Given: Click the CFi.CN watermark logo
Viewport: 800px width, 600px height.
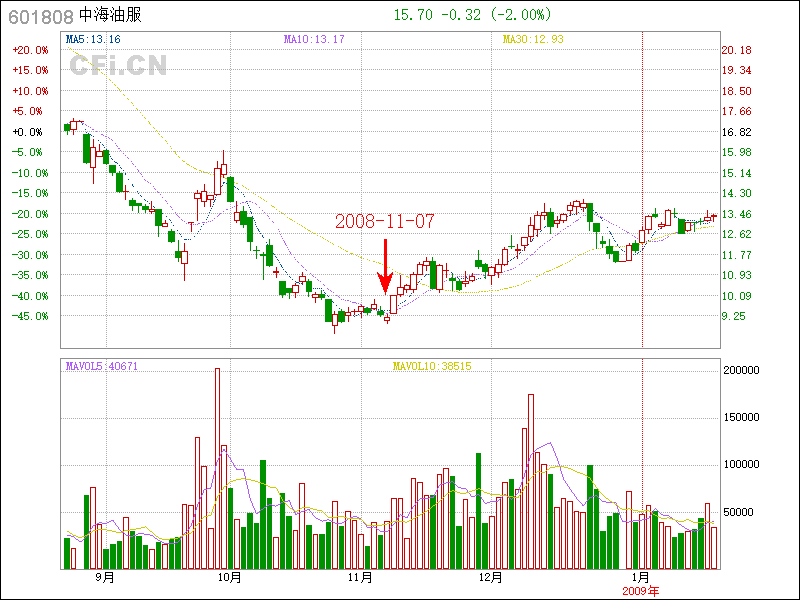Looking at the screenshot, I should (118, 65).
